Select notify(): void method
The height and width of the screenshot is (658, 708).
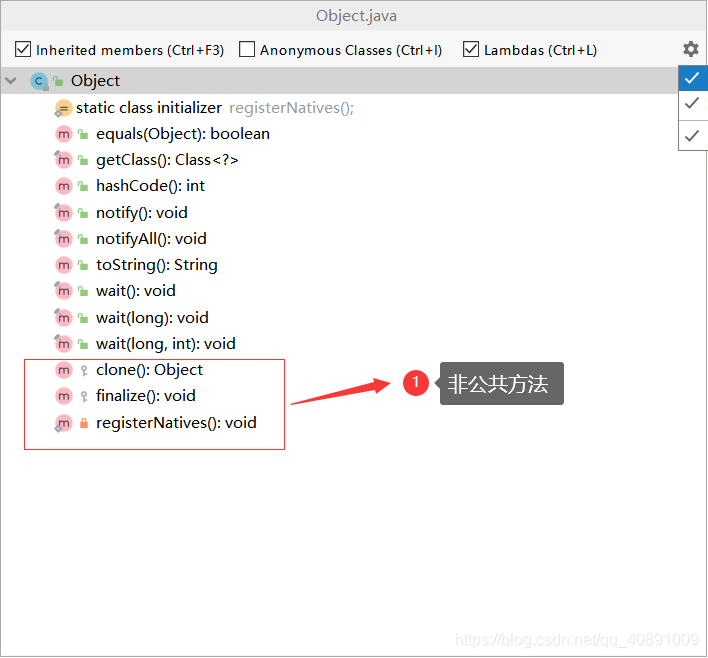pos(141,213)
